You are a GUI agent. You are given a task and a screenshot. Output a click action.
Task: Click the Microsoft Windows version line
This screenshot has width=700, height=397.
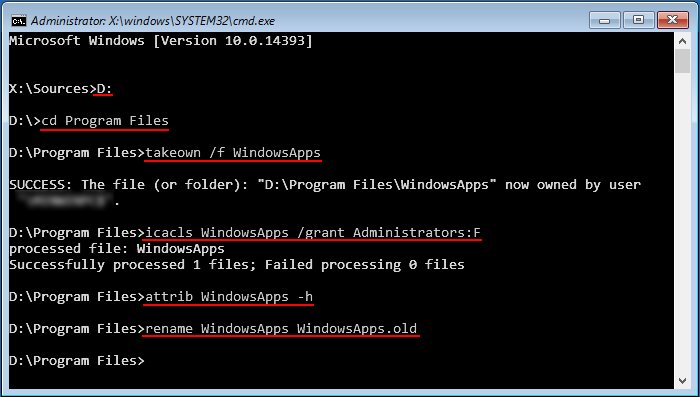(x=161, y=41)
